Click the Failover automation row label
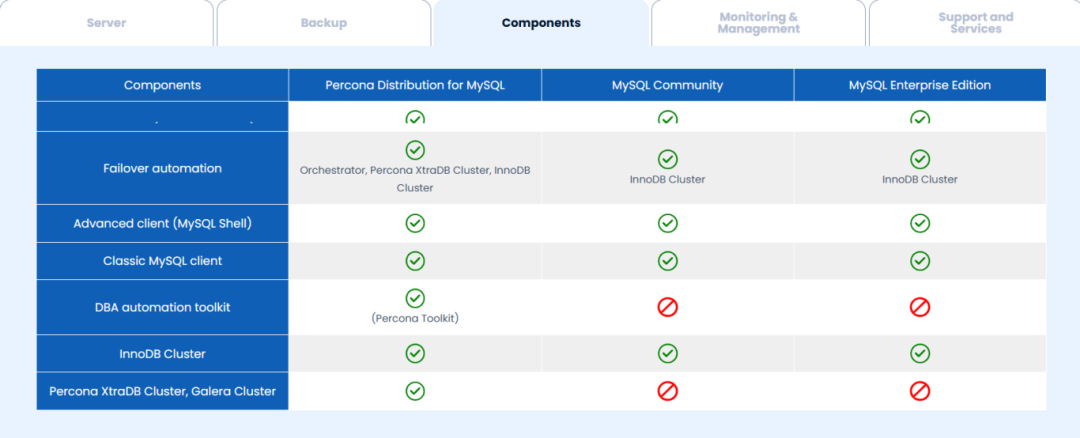Screen dimensions: 1080x438 point(163,168)
